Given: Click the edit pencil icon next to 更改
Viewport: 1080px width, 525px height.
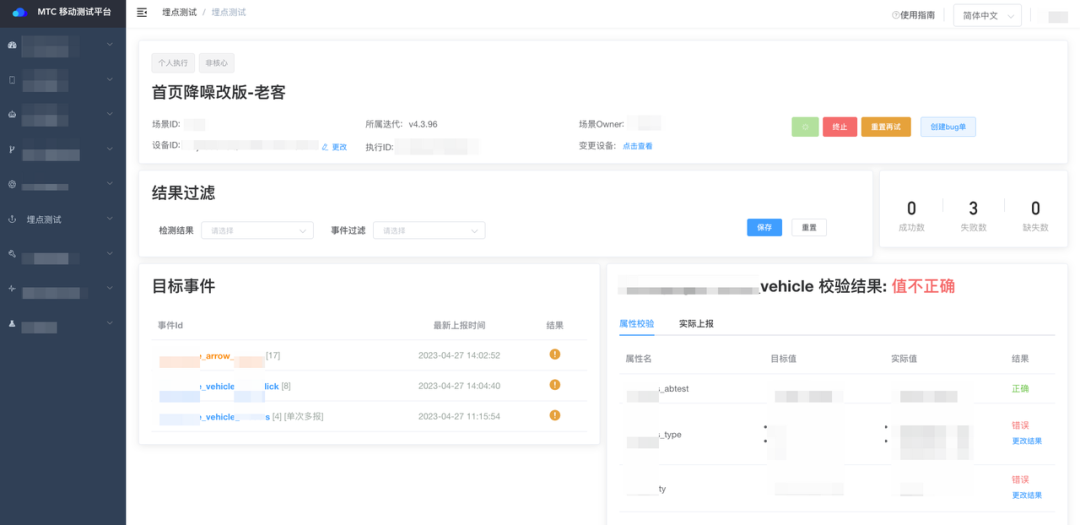Looking at the screenshot, I should pyautogui.click(x=325, y=147).
